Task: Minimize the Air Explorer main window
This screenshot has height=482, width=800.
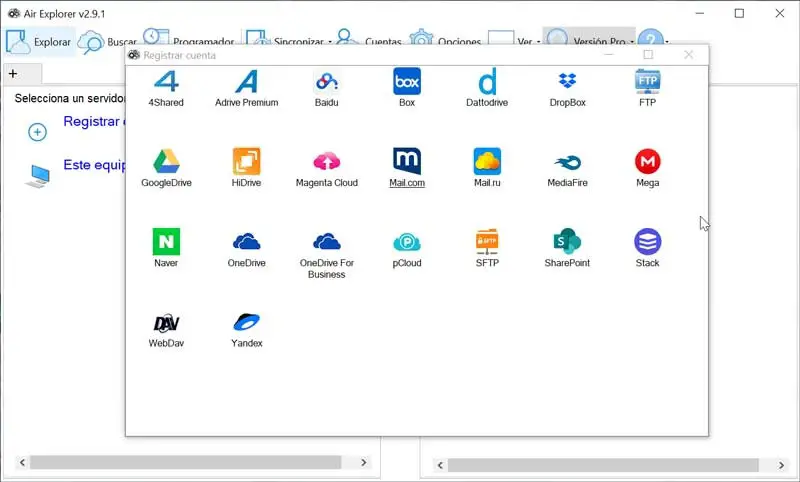Action: (x=699, y=14)
